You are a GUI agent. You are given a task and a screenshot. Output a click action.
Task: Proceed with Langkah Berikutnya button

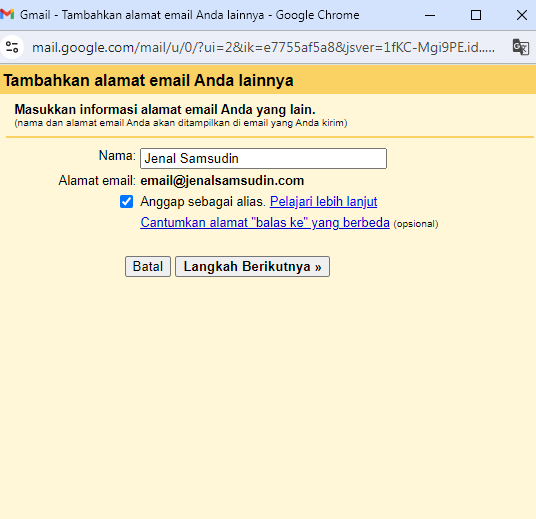[x=252, y=266]
